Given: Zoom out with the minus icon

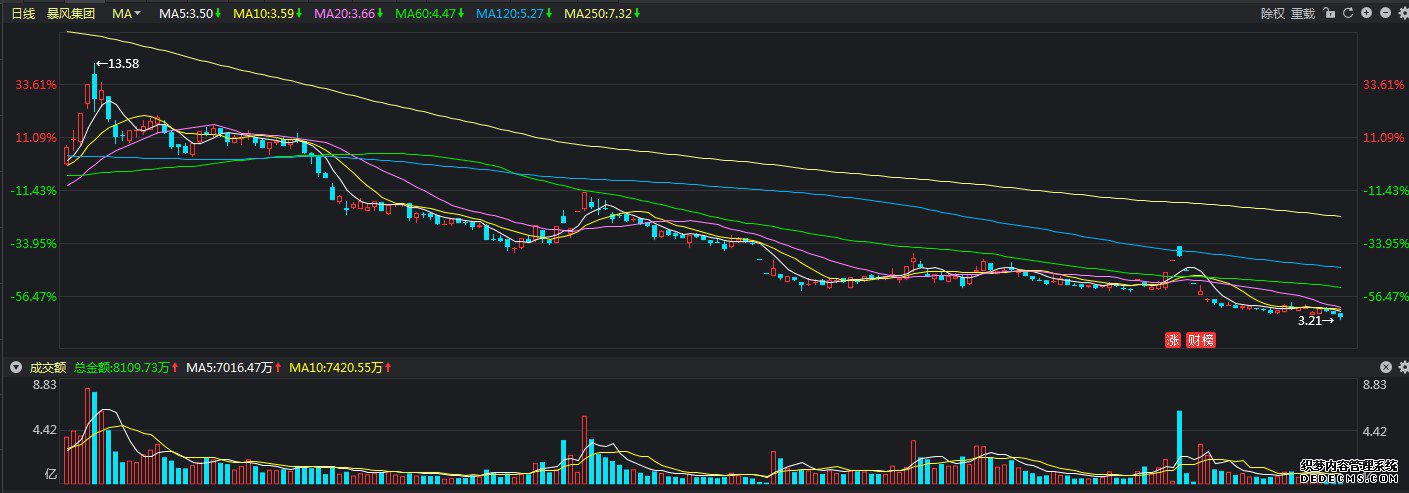Looking at the screenshot, I should [x=1385, y=14].
